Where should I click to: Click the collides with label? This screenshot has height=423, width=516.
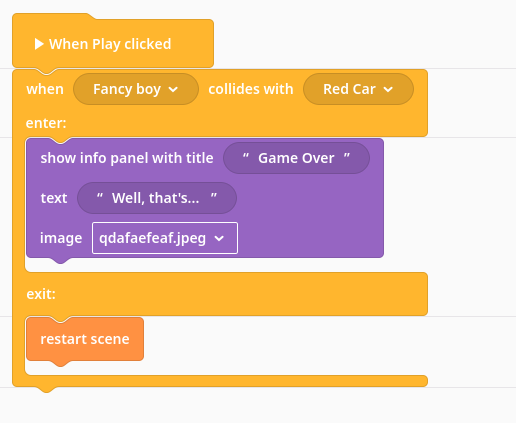tap(251, 89)
